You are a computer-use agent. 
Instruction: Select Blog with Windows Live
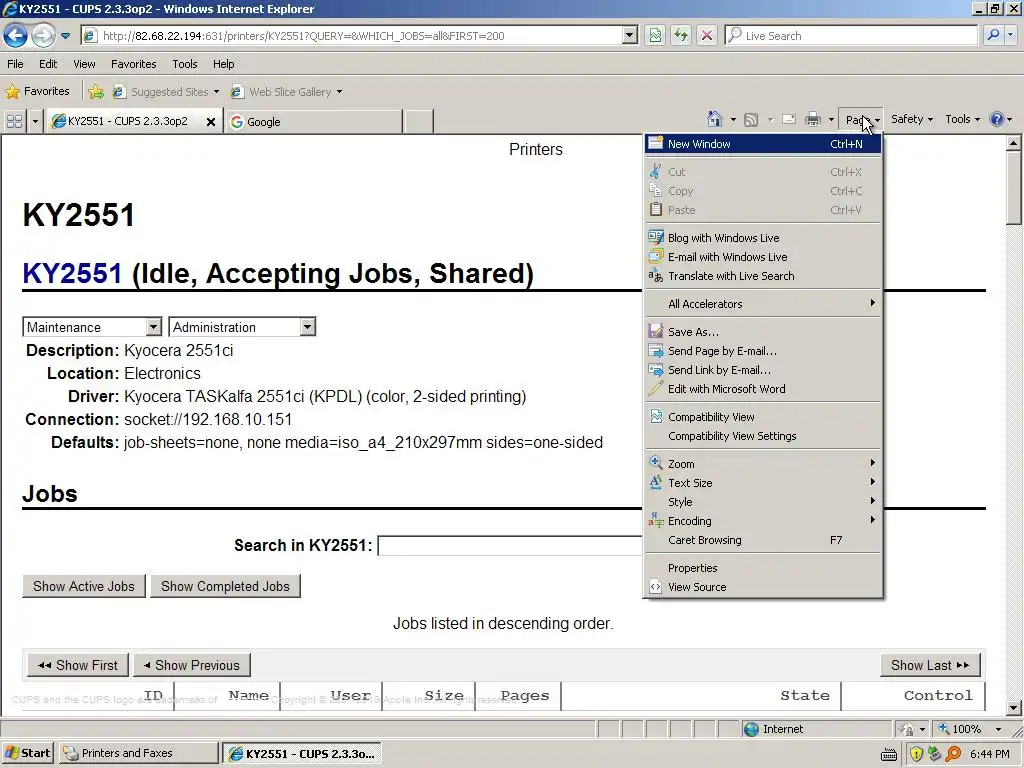point(763,238)
